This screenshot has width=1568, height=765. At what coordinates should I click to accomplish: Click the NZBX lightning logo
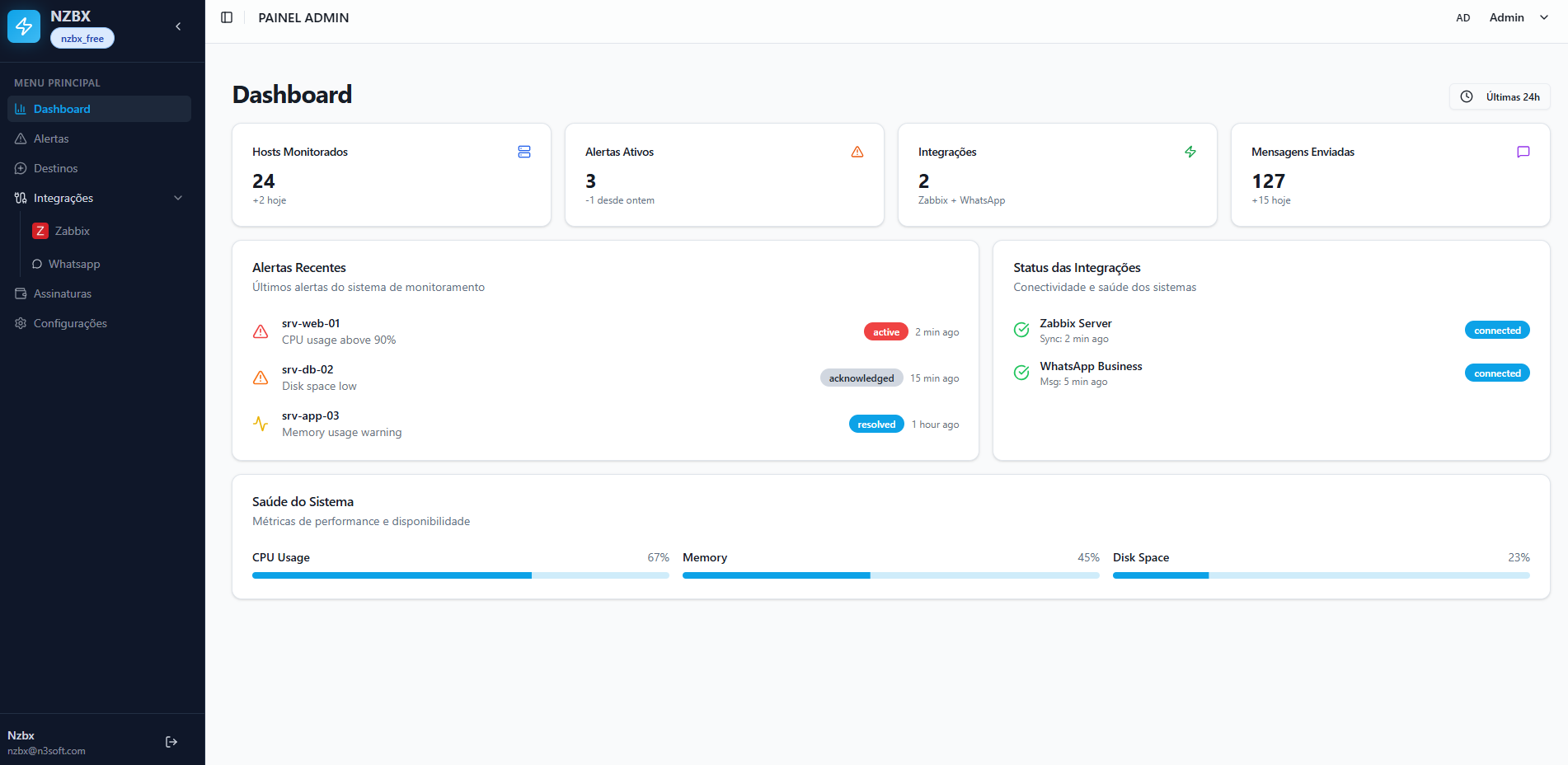[23, 26]
